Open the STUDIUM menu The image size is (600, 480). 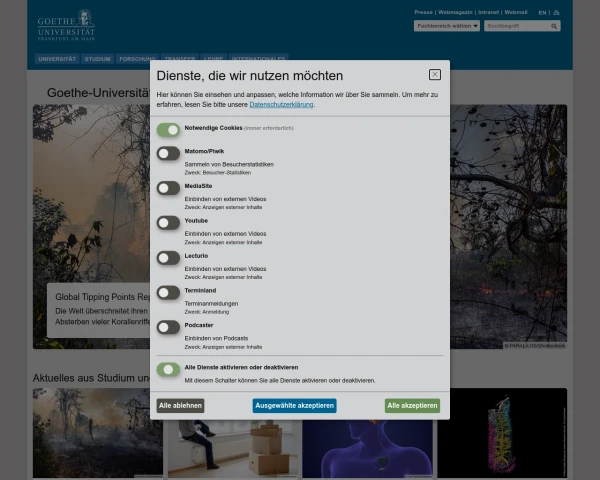click(98, 59)
